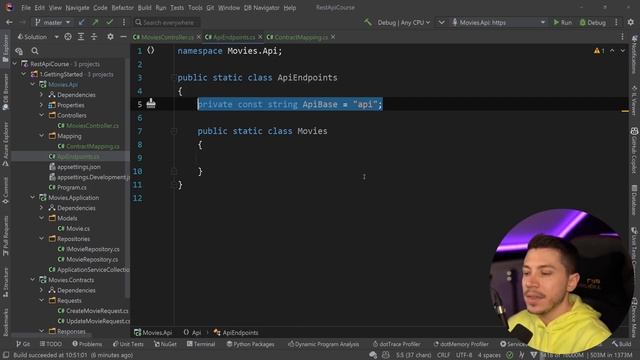The height and width of the screenshot is (360, 640).
Task: Toggle the DB Browser tool window
Action: (5, 92)
